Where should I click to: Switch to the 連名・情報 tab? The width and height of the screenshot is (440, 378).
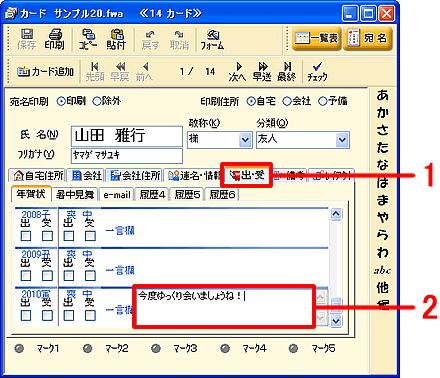click(193, 176)
